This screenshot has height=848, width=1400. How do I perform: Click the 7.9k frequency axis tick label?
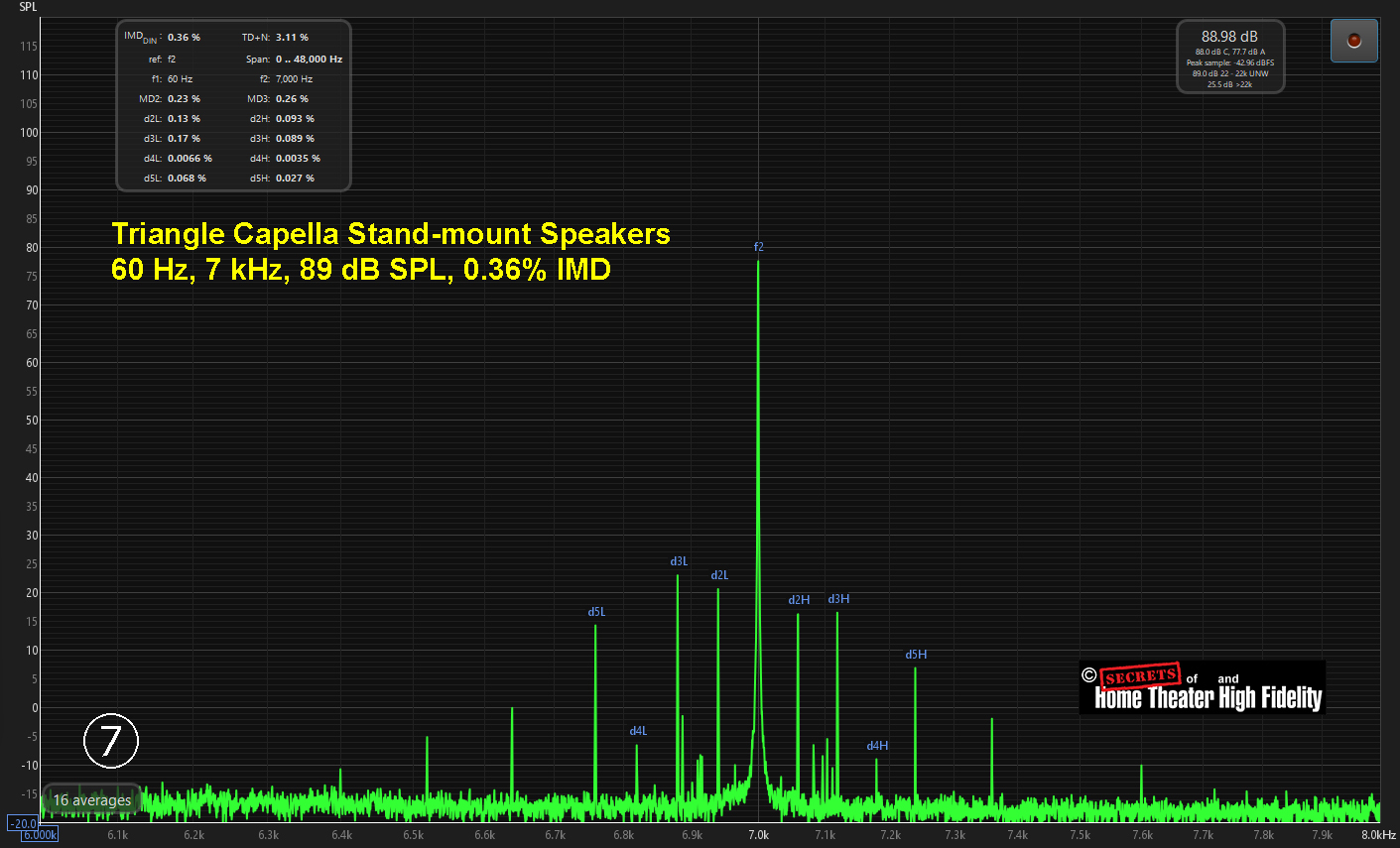click(x=1322, y=835)
